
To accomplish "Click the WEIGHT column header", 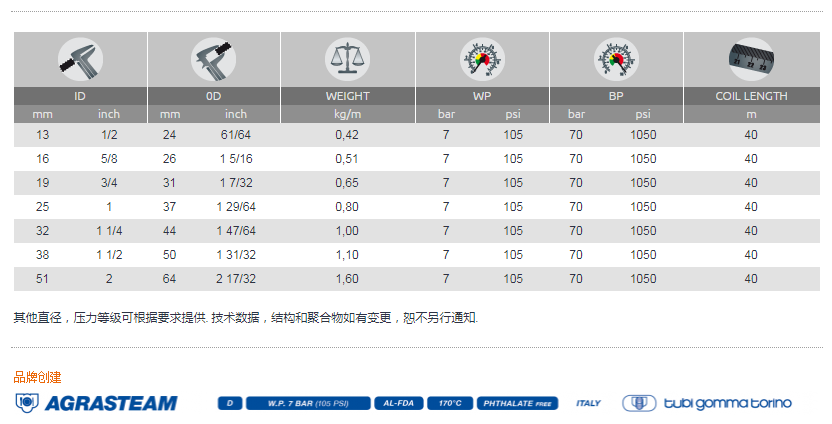I will (x=347, y=96).
